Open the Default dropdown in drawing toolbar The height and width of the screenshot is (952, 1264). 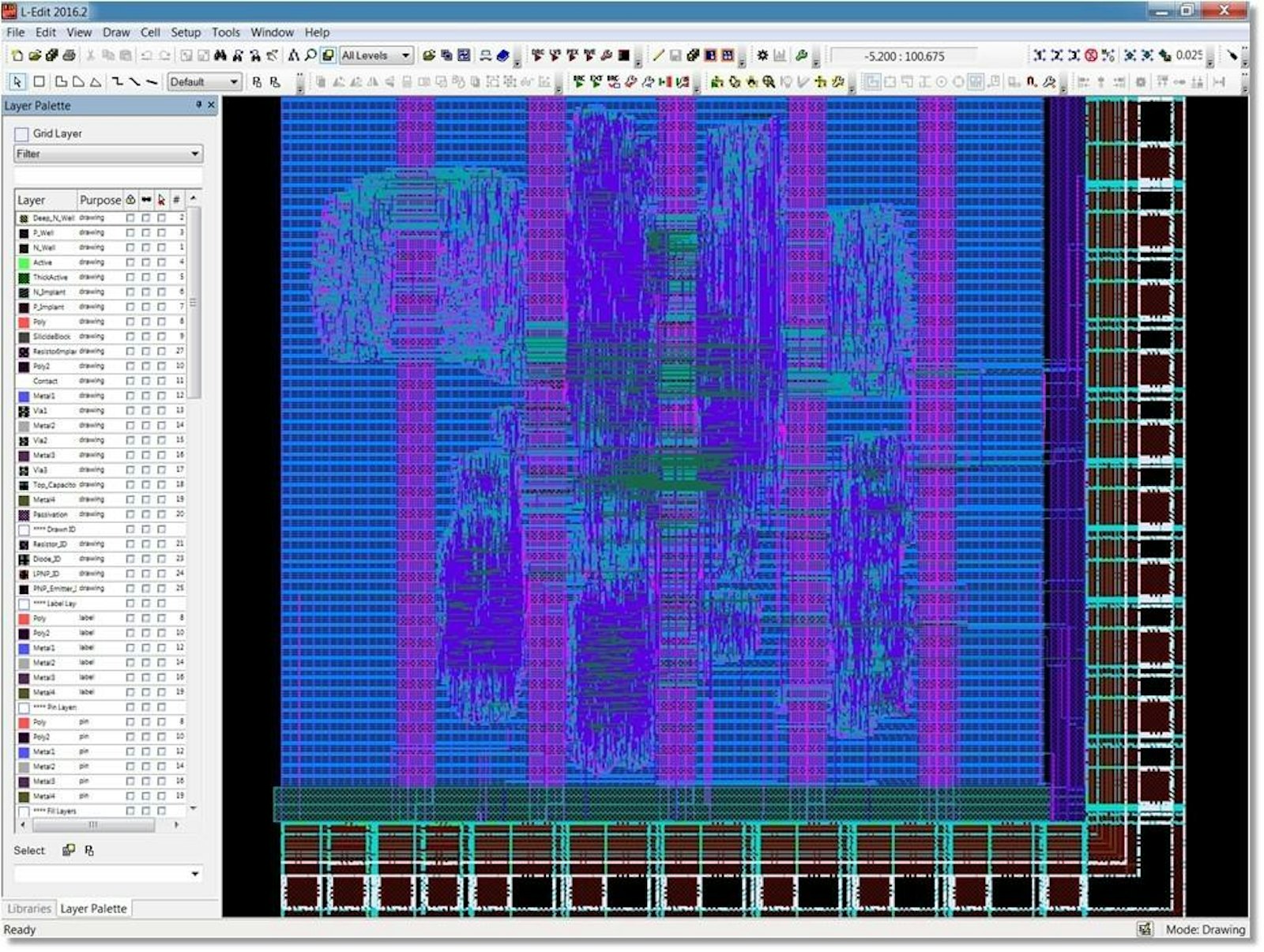234,82
